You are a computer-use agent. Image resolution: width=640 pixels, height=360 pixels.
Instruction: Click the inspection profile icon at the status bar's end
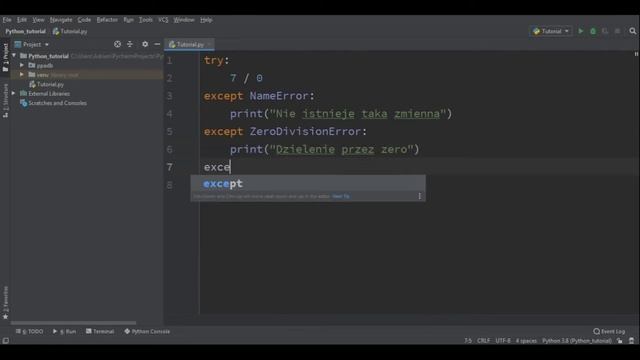pyautogui.click(x=631, y=341)
